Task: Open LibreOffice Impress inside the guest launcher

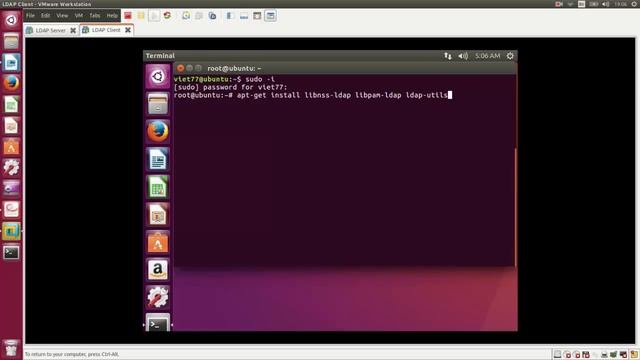Action: pyautogui.click(x=158, y=215)
